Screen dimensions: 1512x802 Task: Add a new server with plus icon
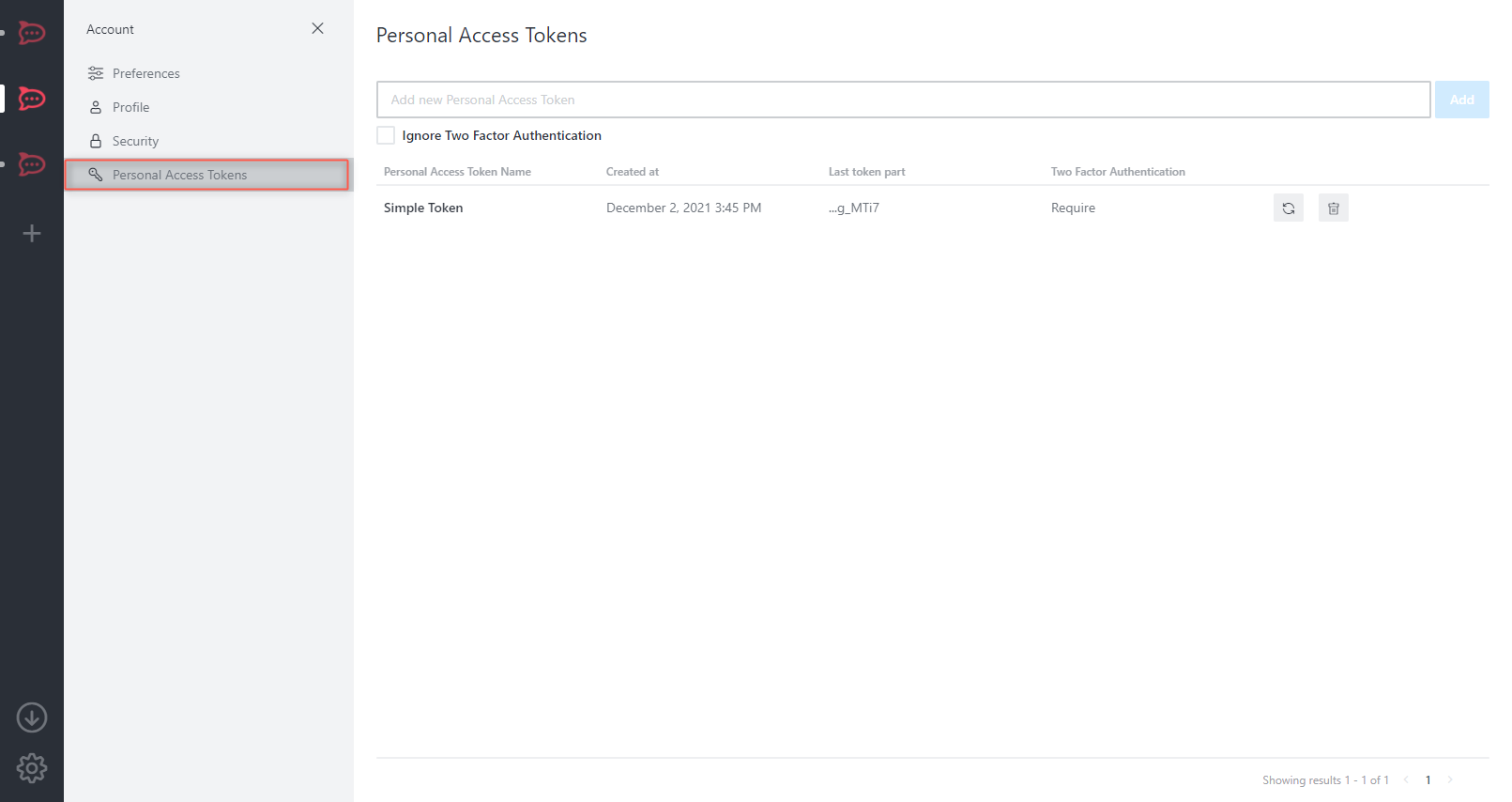pyautogui.click(x=32, y=233)
